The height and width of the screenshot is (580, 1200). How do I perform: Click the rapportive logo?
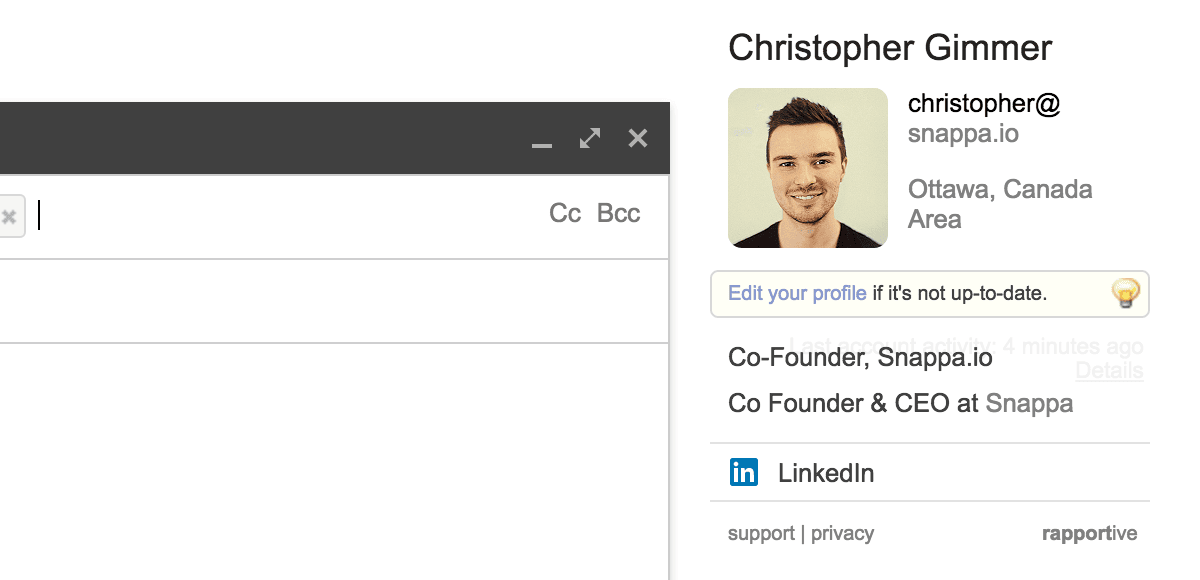pos(1089,533)
